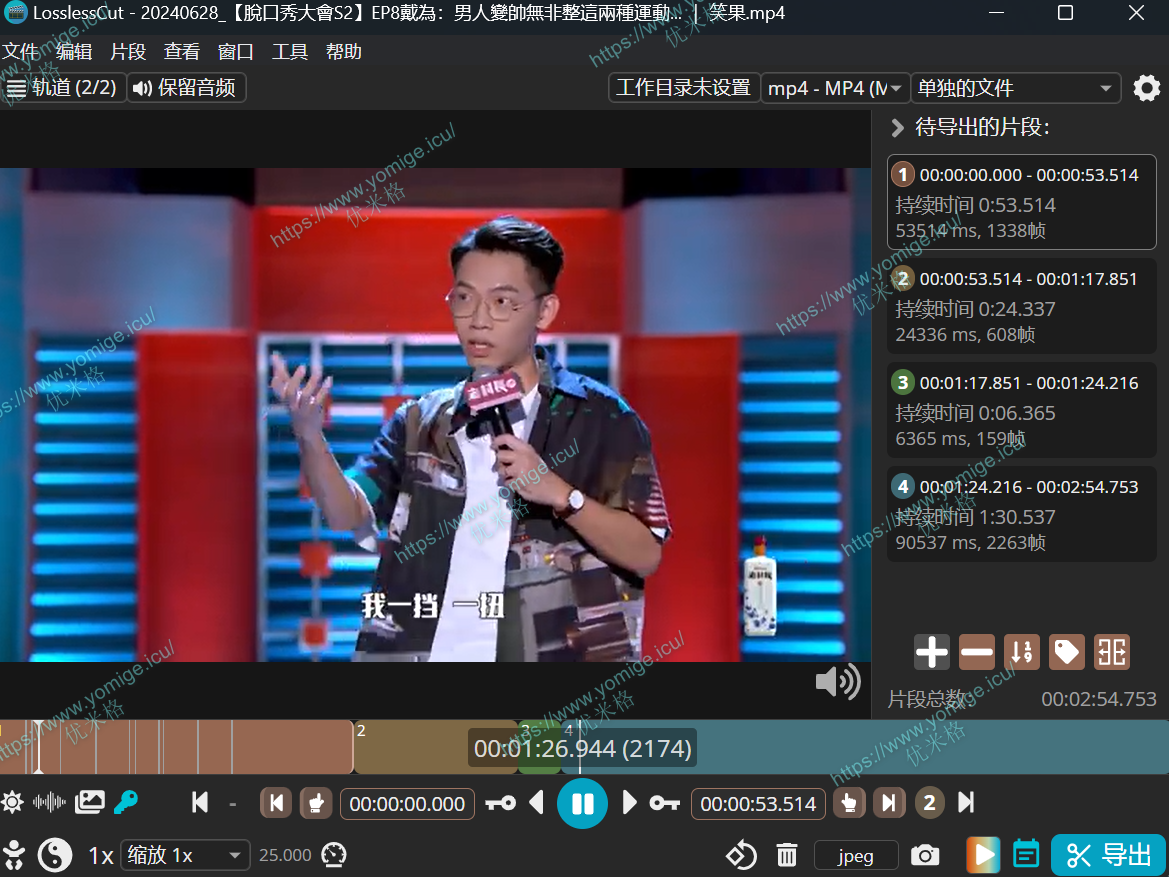The image size is (1169, 877).
Task: Delete the source file with trash icon
Action: pyautogui.click(x=787, y=856)
